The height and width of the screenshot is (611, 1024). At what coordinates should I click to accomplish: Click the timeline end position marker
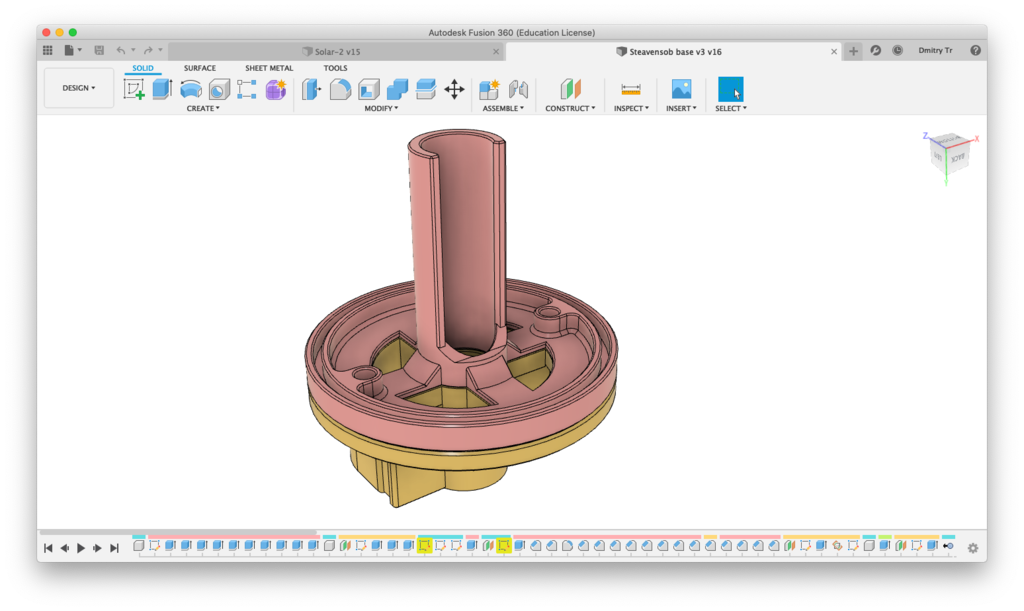click(x=947, y=546)
